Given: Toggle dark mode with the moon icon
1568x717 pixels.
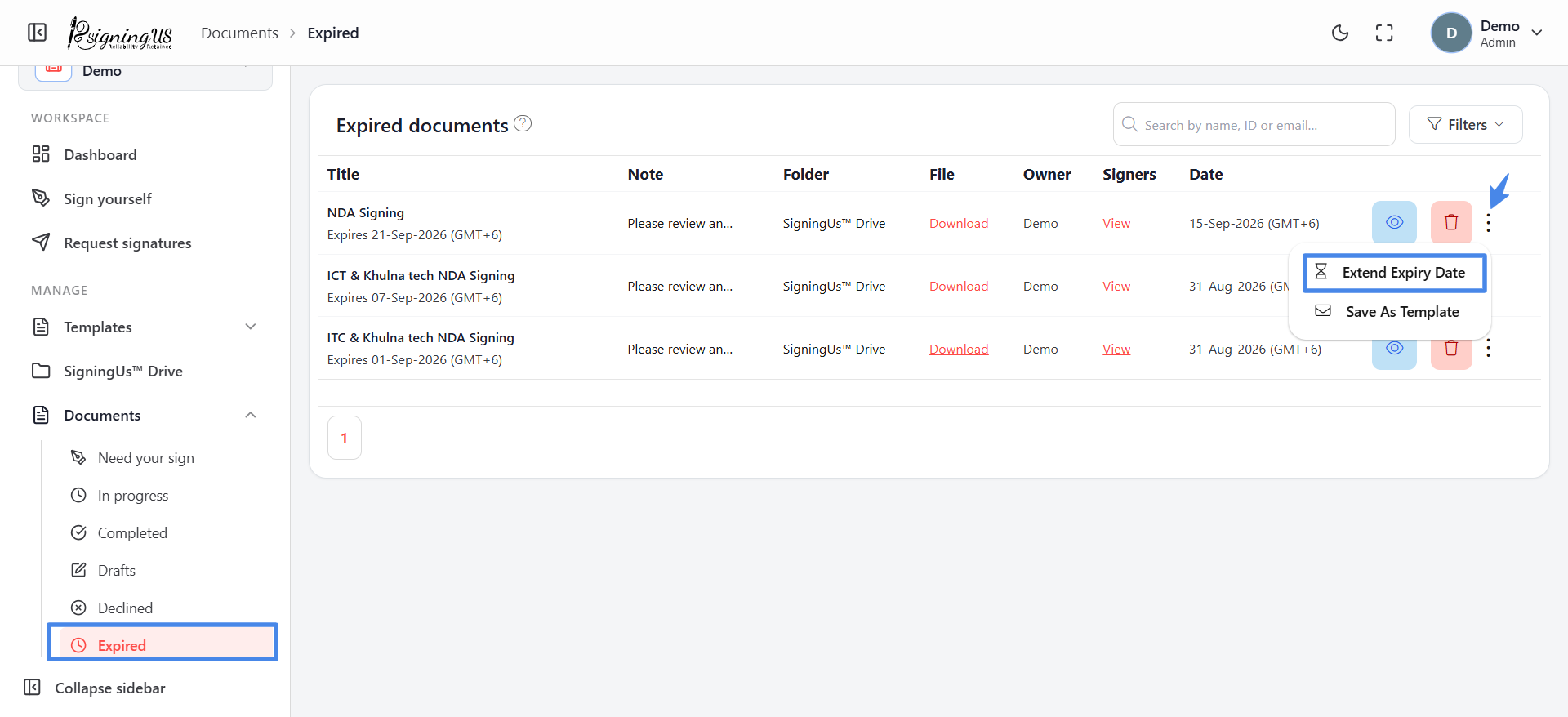Looking at the screenshot, I should point(1340,33).
